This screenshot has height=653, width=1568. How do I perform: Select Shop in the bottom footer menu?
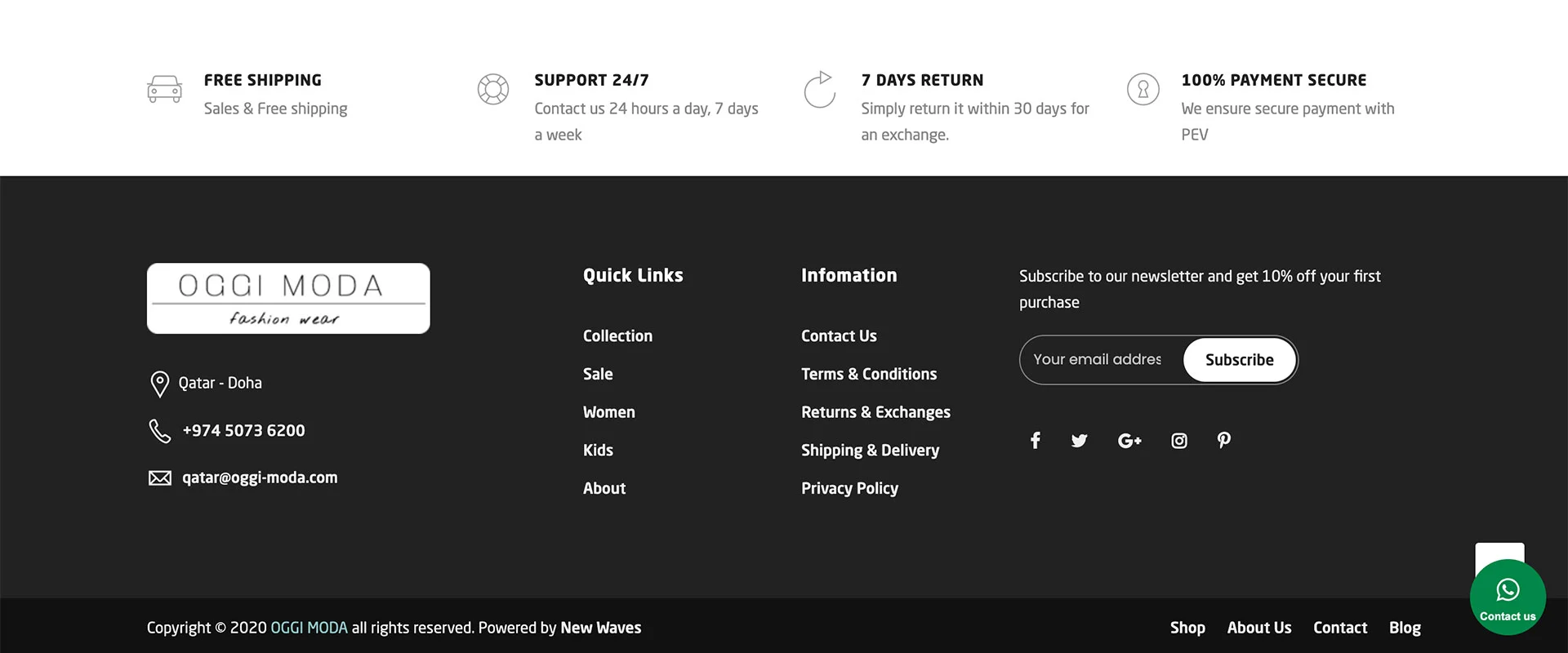tap(1187, 628)
